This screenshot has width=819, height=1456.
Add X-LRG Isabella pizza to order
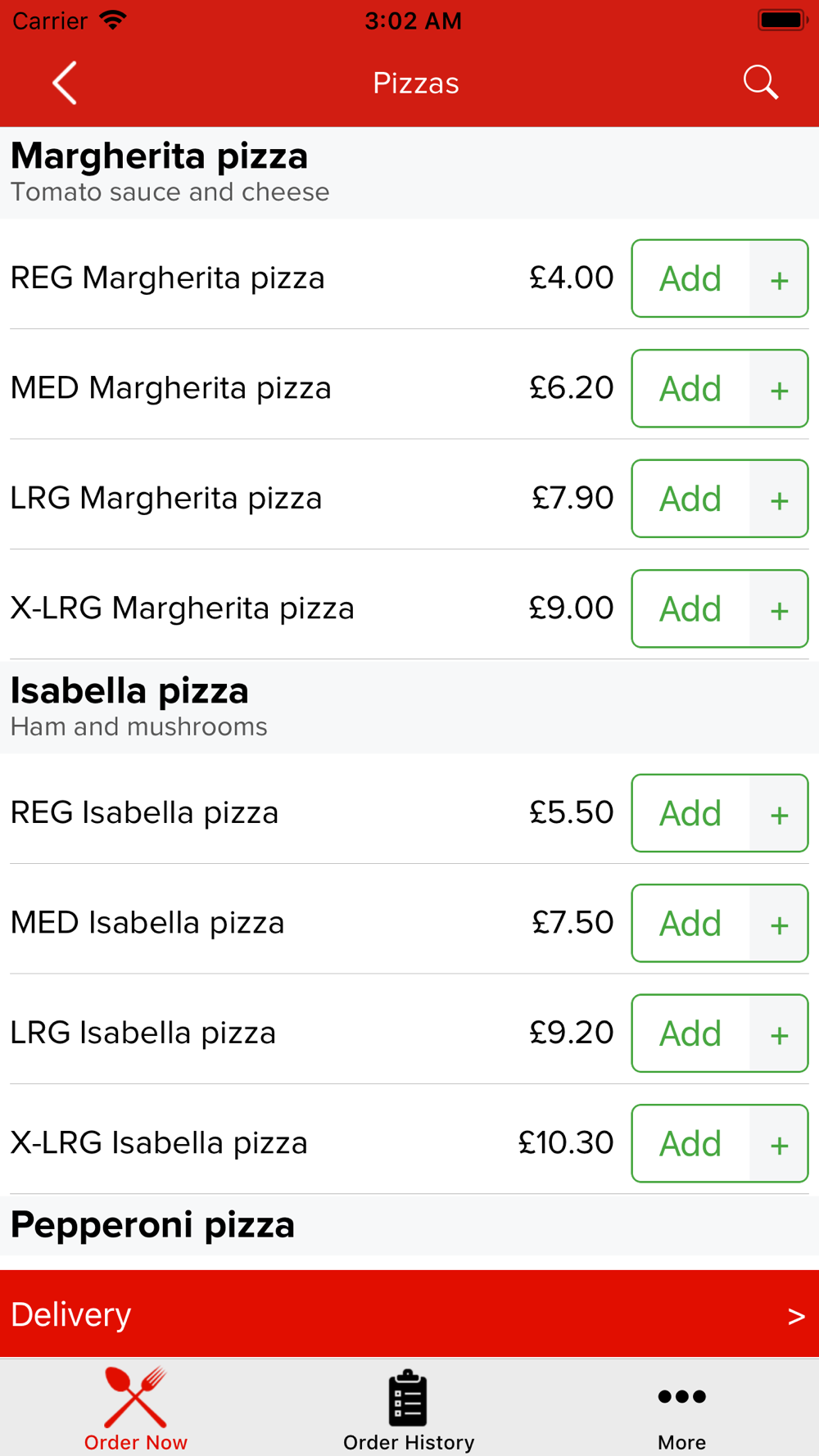[690, 1144]
